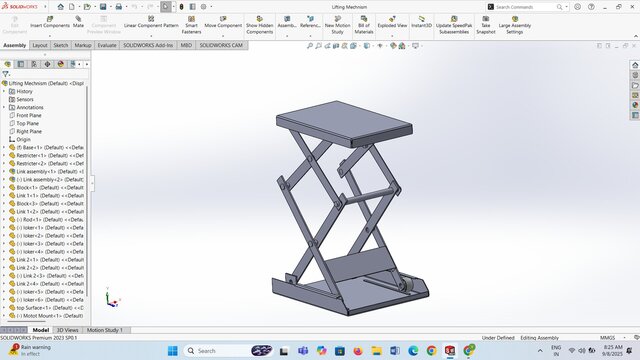Start a New Motion Study
This screenshot has height=360, width=640.
[337, 25]
